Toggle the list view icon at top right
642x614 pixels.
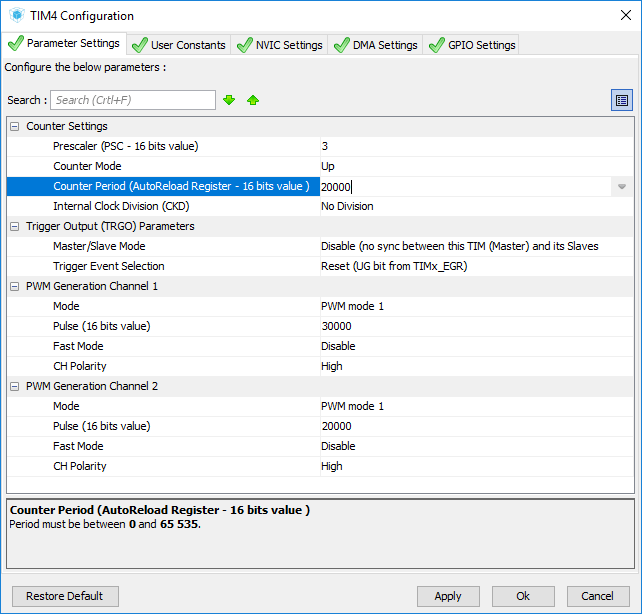[x=622, y=100]
